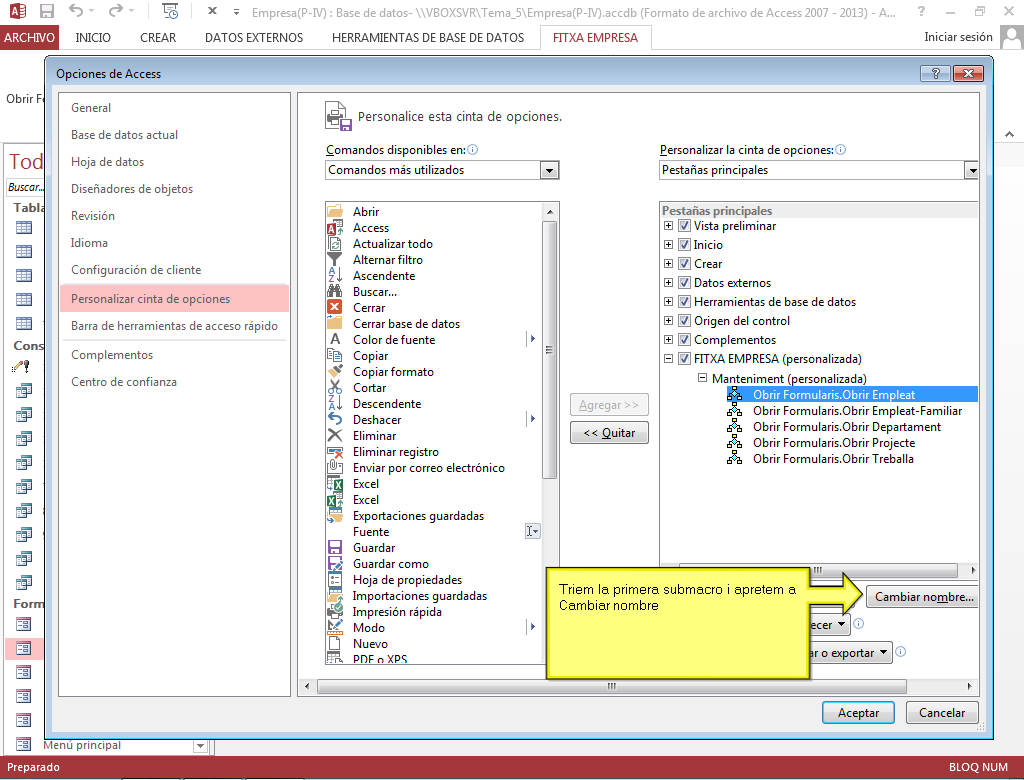Toggle the Complementos checkbox
1024x780 pixels.
(x=684, y=340)
